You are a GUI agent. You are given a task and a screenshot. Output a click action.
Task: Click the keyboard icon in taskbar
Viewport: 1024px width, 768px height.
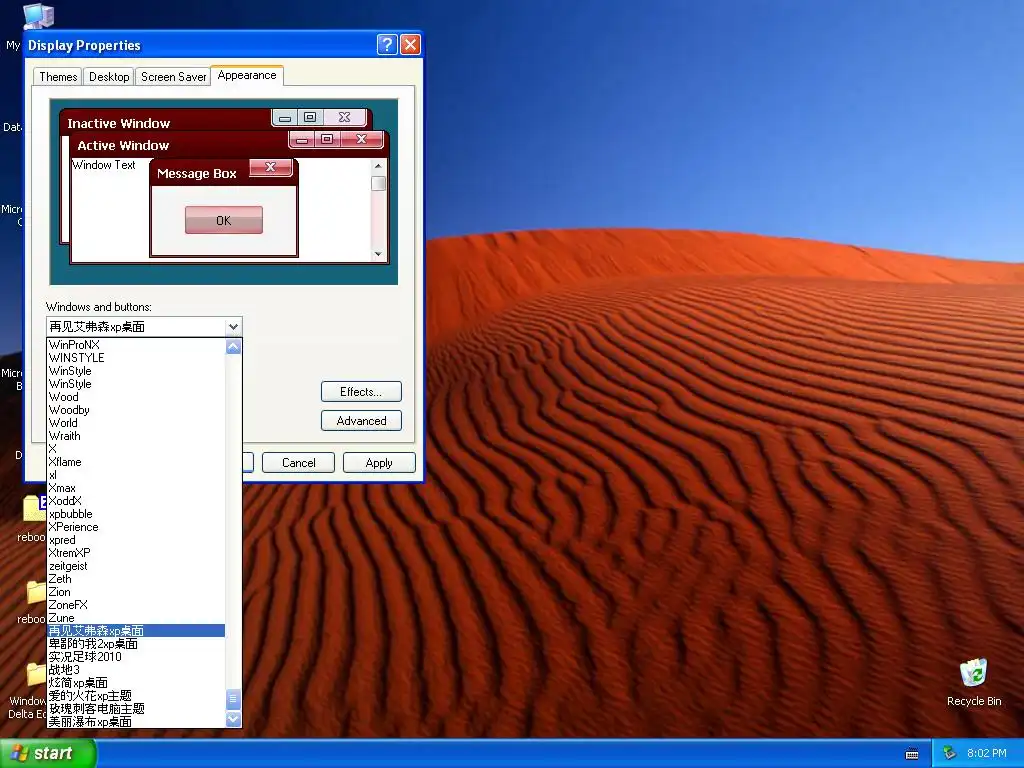pyautogui.click(x=912, y=754)
